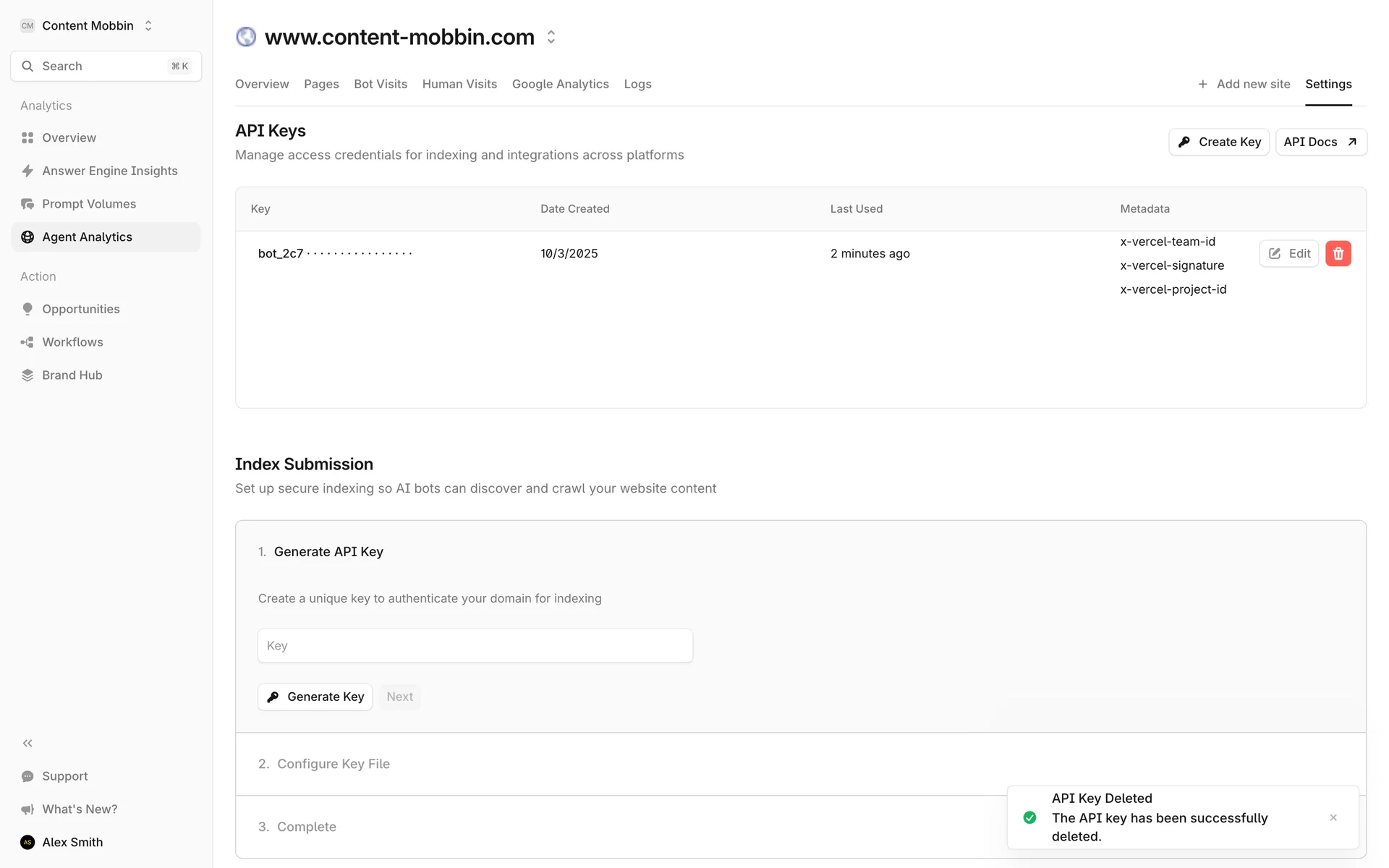Open Prompt Volumes in the sidebar
Image resolution: width=1389 pixels, height=868 pixels.
88,204
